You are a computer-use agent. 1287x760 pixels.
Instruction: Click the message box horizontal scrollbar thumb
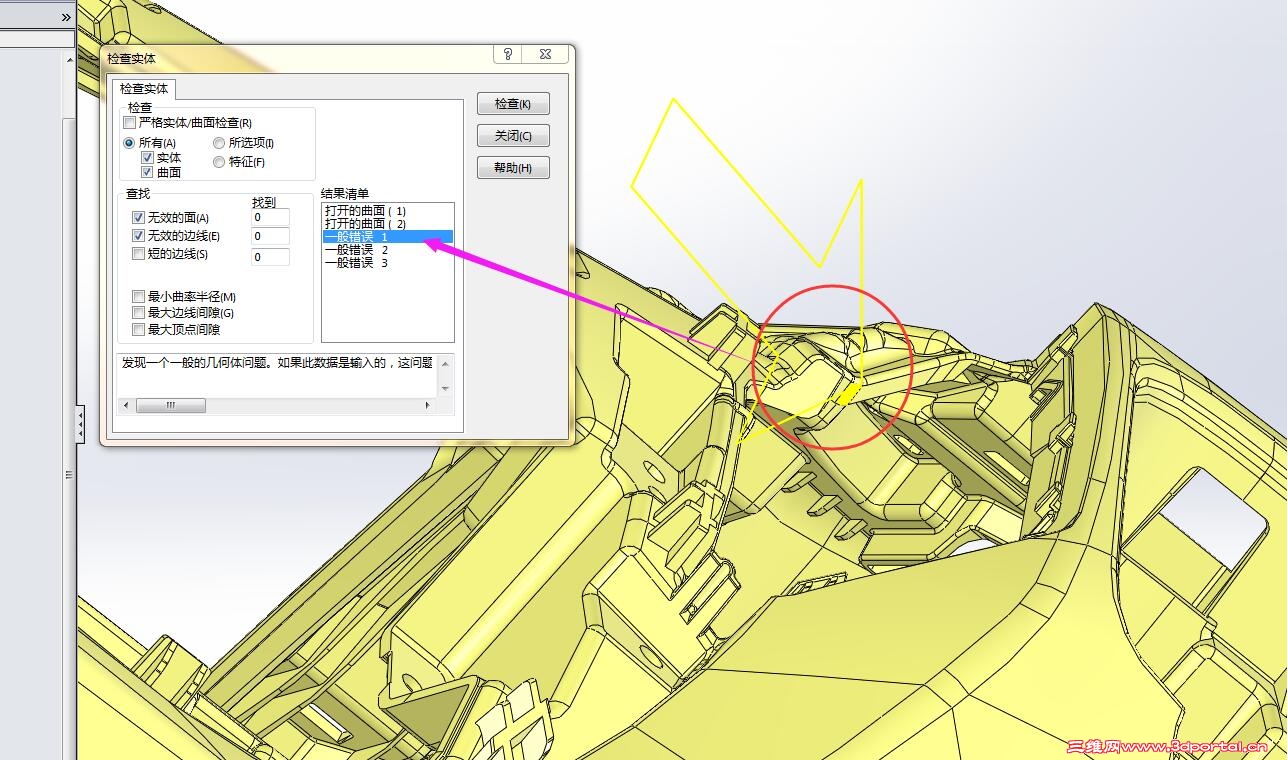(x=171, y=405)
